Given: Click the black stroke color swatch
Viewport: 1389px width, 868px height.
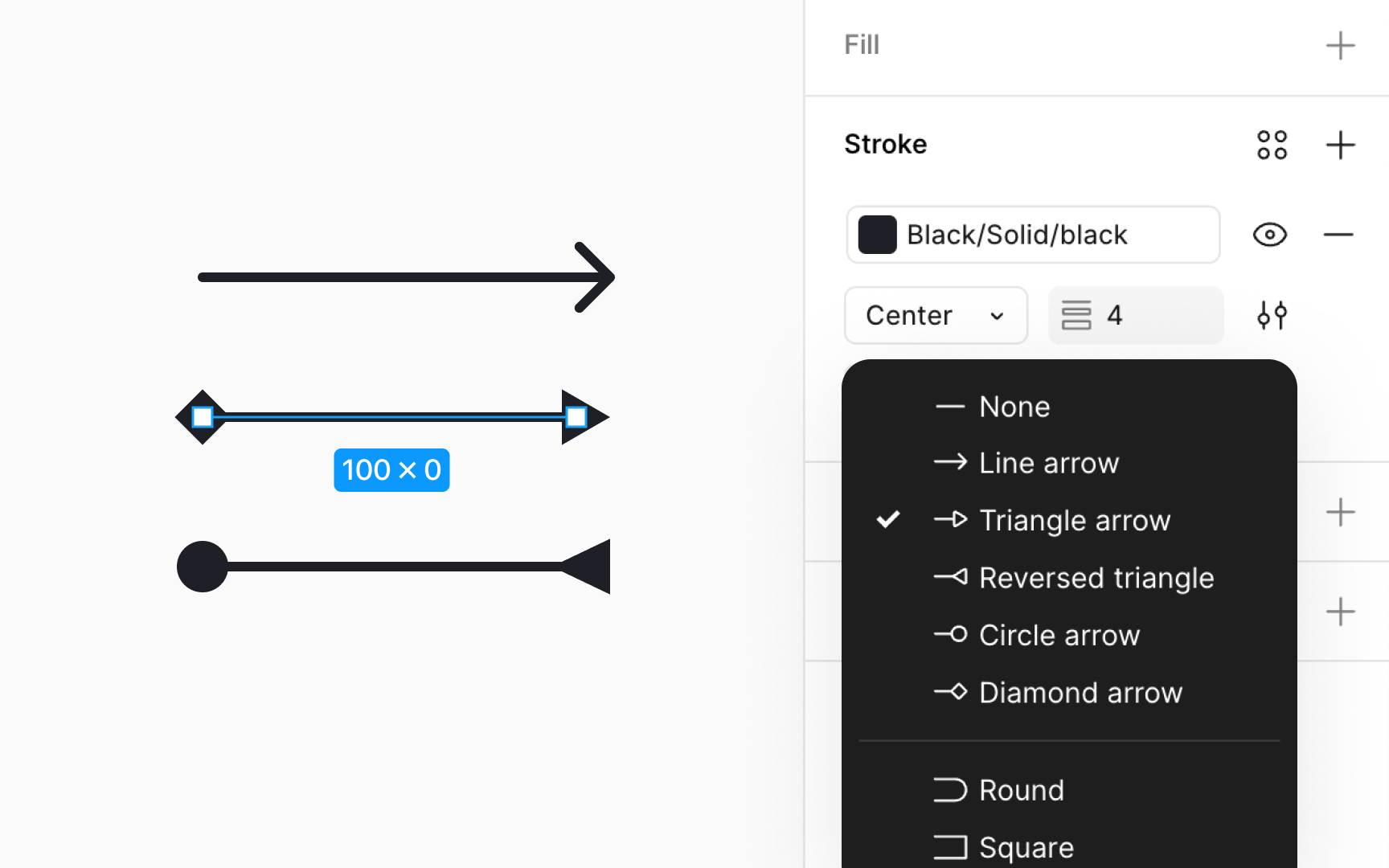Looking at the screenshot, I should click(x=878, y=235).
